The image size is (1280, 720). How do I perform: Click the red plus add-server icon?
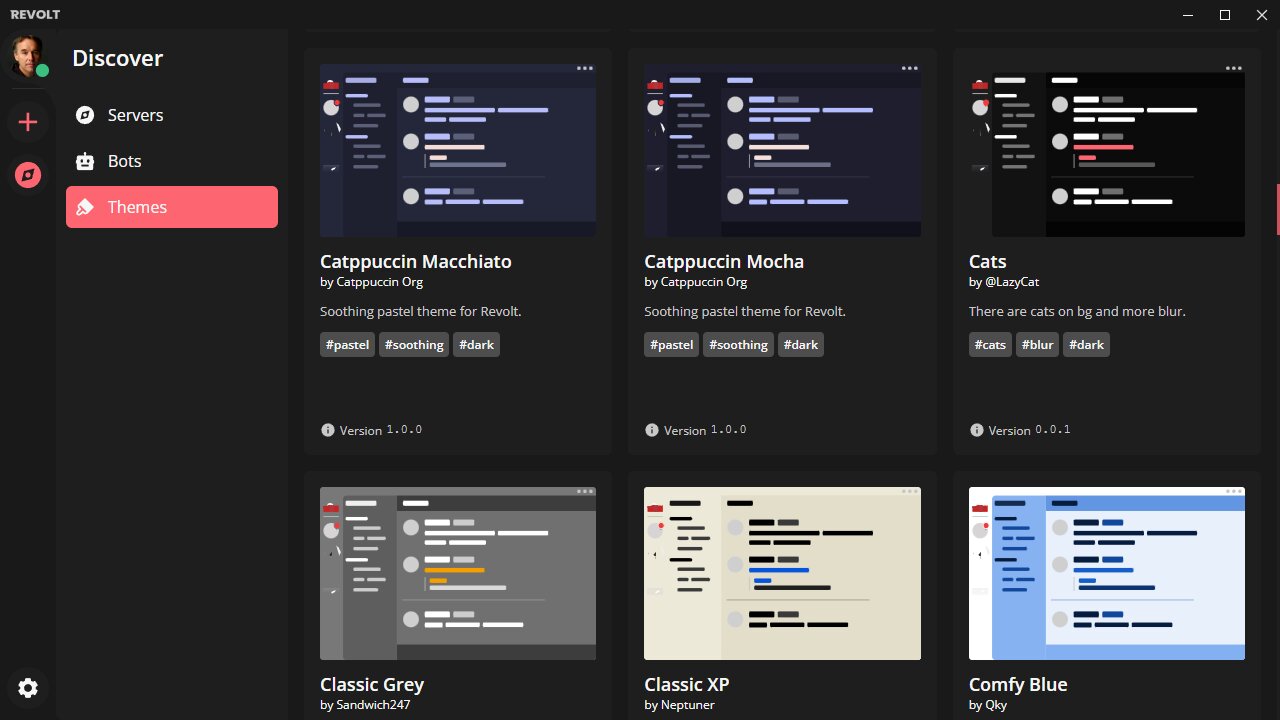click(28, 122)
